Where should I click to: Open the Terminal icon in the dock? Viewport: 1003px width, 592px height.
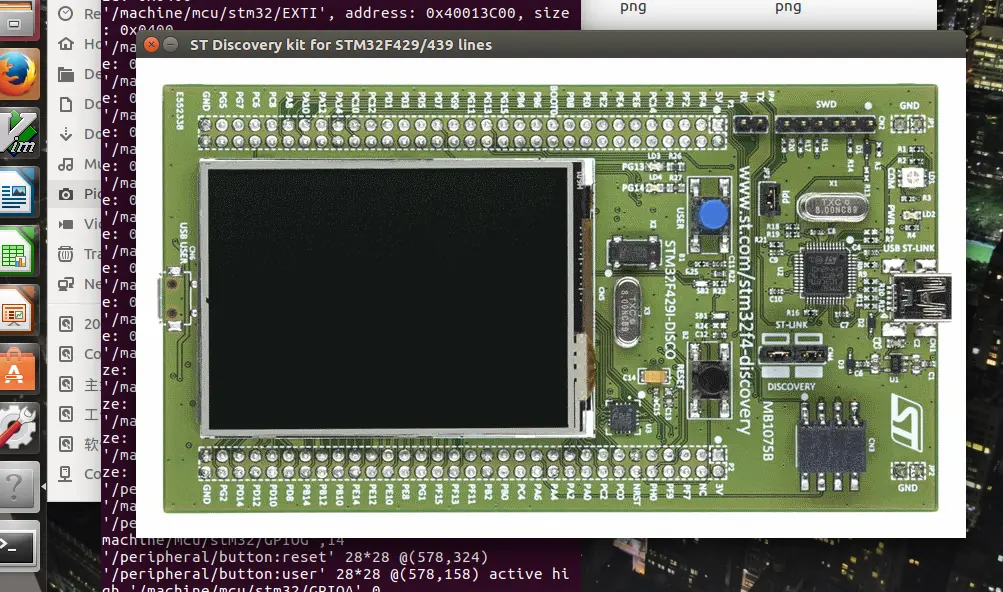tap(17, 546)
